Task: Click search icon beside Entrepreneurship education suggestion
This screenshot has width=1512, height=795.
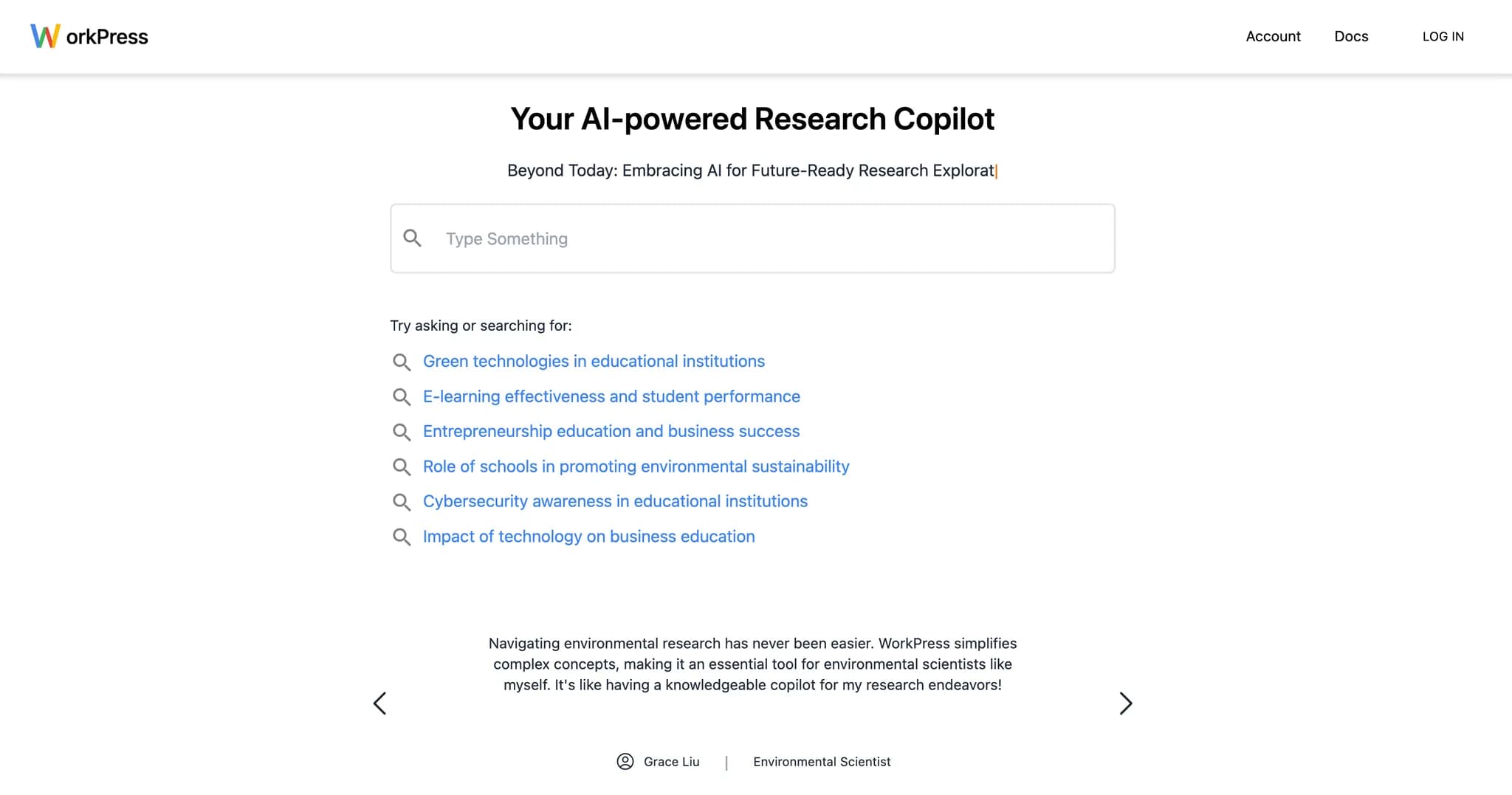Action: (402, 432)
